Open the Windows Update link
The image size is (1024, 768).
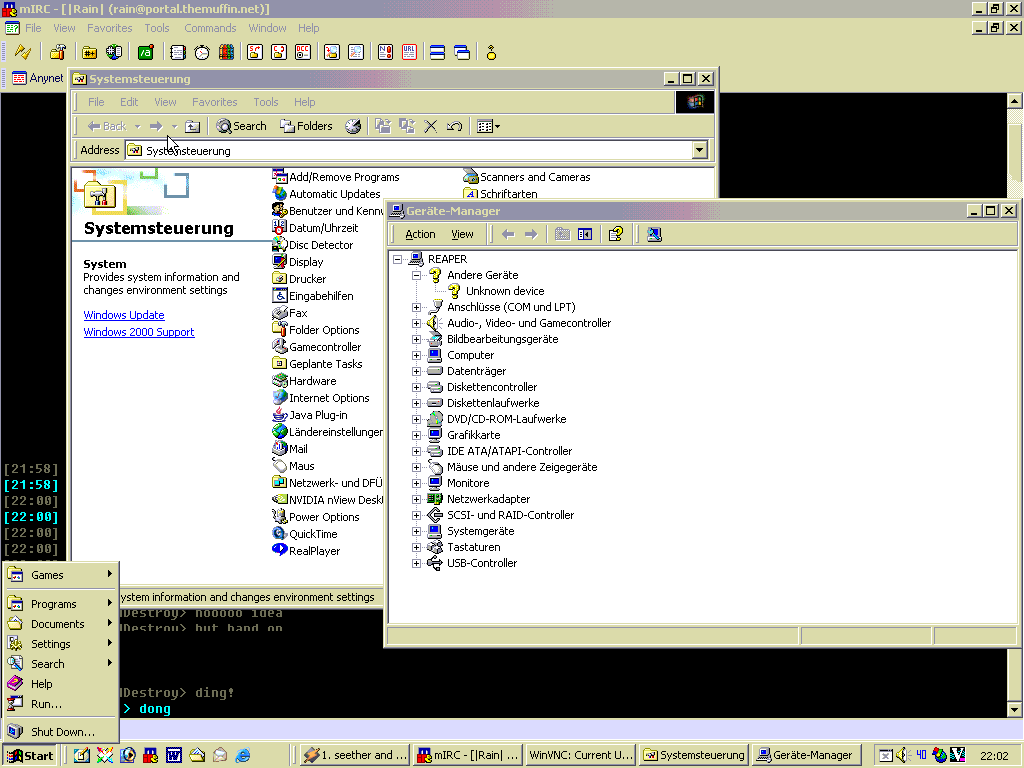coord(124,315)
